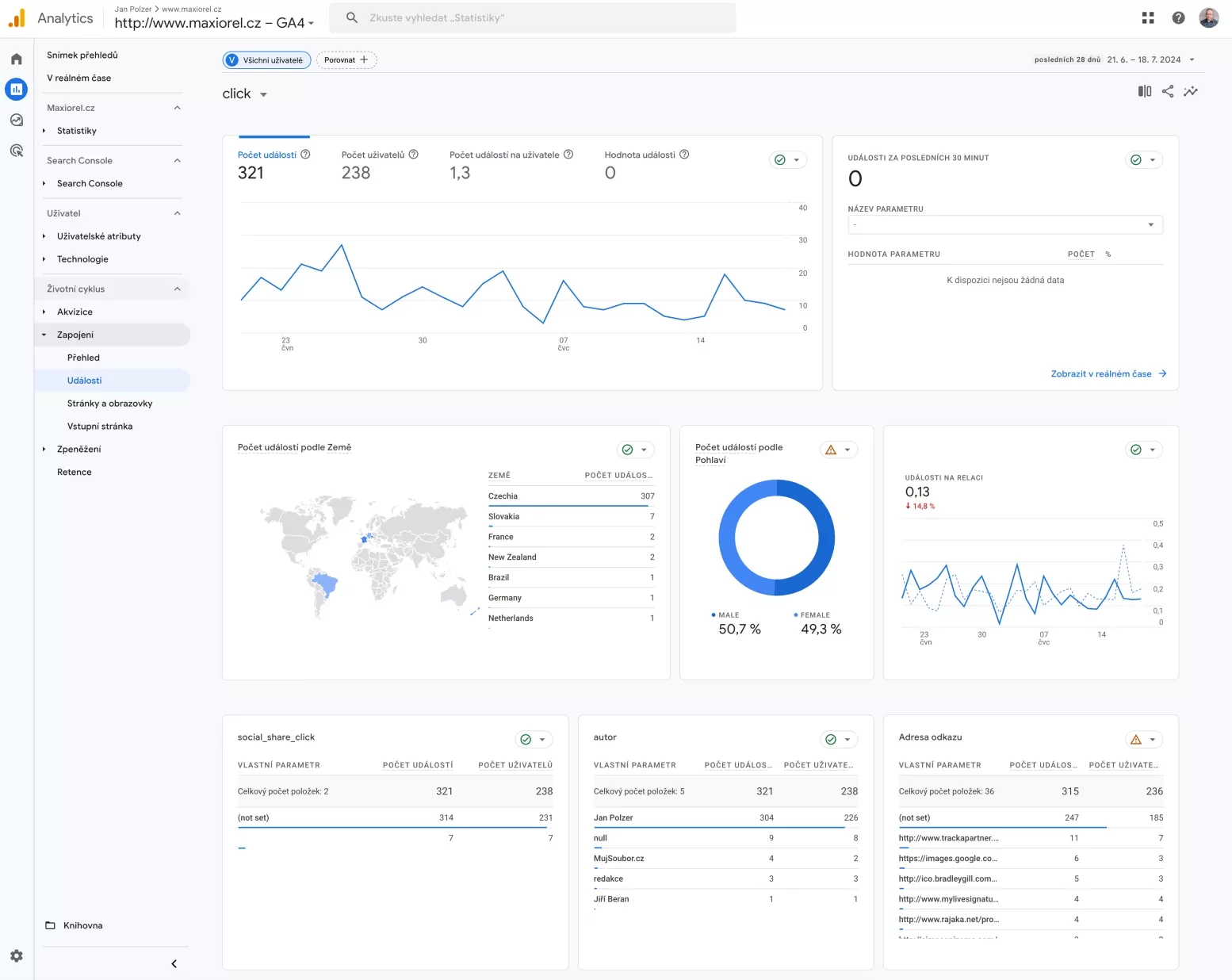Open Admin settings gear icon
This screenshot has width=1232, height=980.
coord(17,956)
